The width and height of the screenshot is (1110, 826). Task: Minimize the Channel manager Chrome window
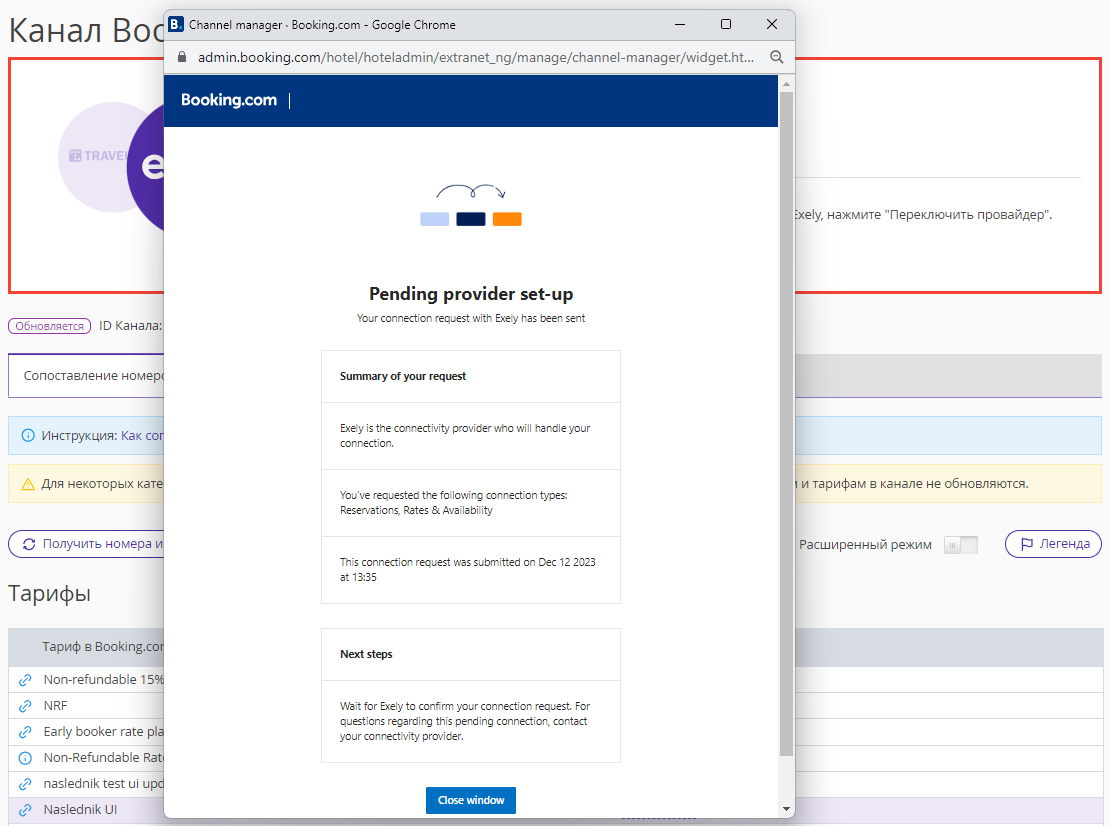(x=680, y=24)
